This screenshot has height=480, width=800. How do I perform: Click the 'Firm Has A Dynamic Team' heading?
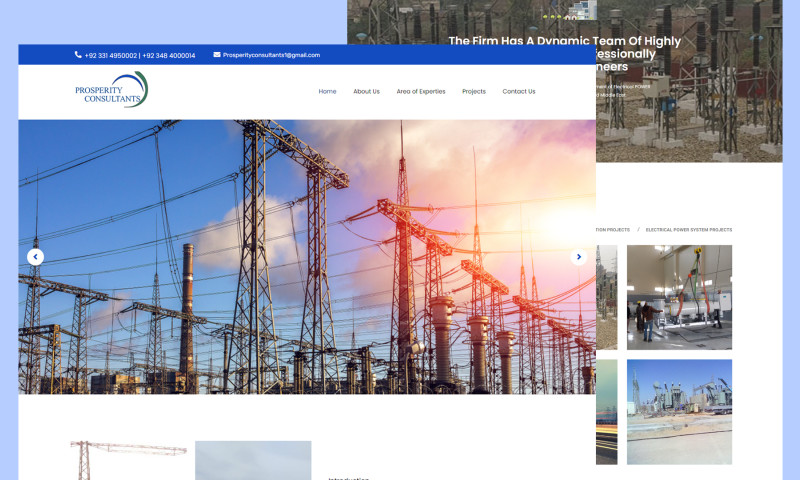pyautogui.click(x=564, y=41)
